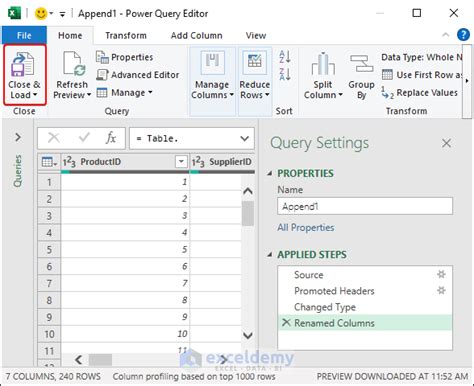The height and width of the screenshot is (386, 474).
Task: Sort descending with the Z-A icon
Action: (x=285, y=74)
